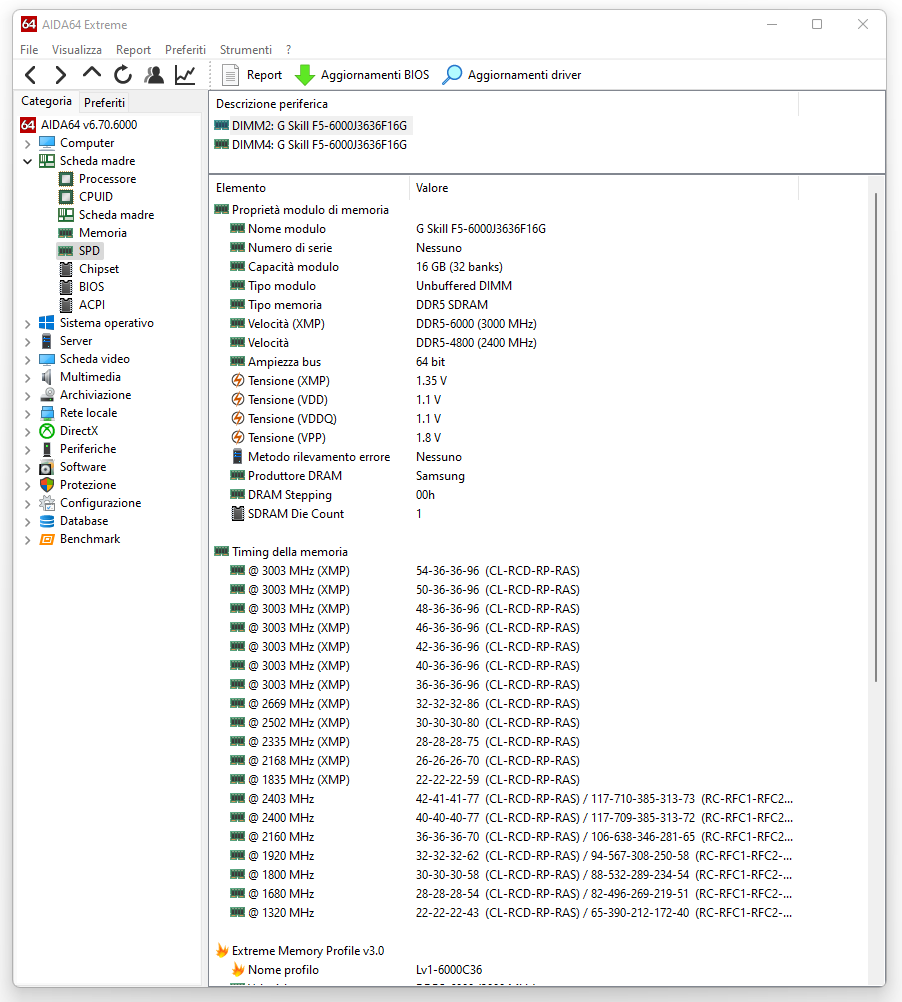
Task: Select the SPD icon in the tree
Action: (66, 250)
